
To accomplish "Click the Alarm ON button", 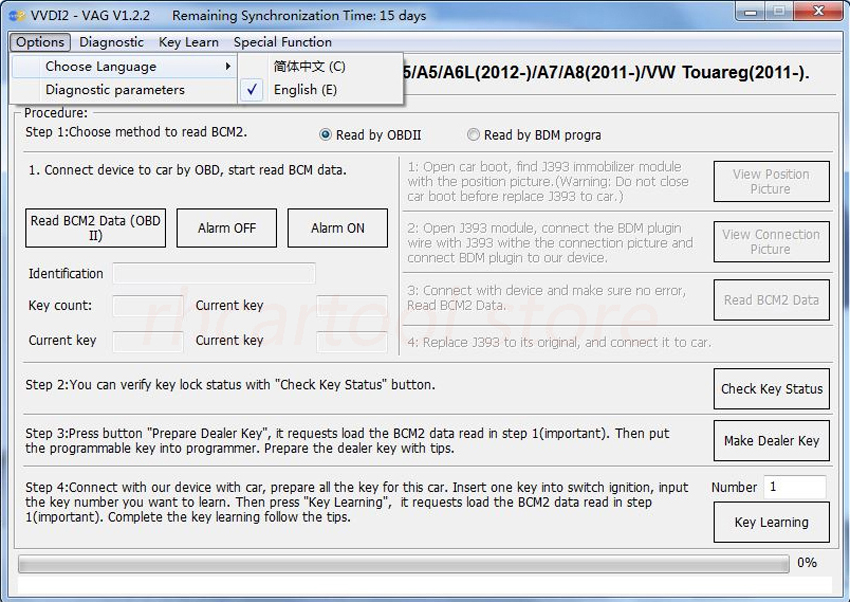I will (x=338, y=228).
